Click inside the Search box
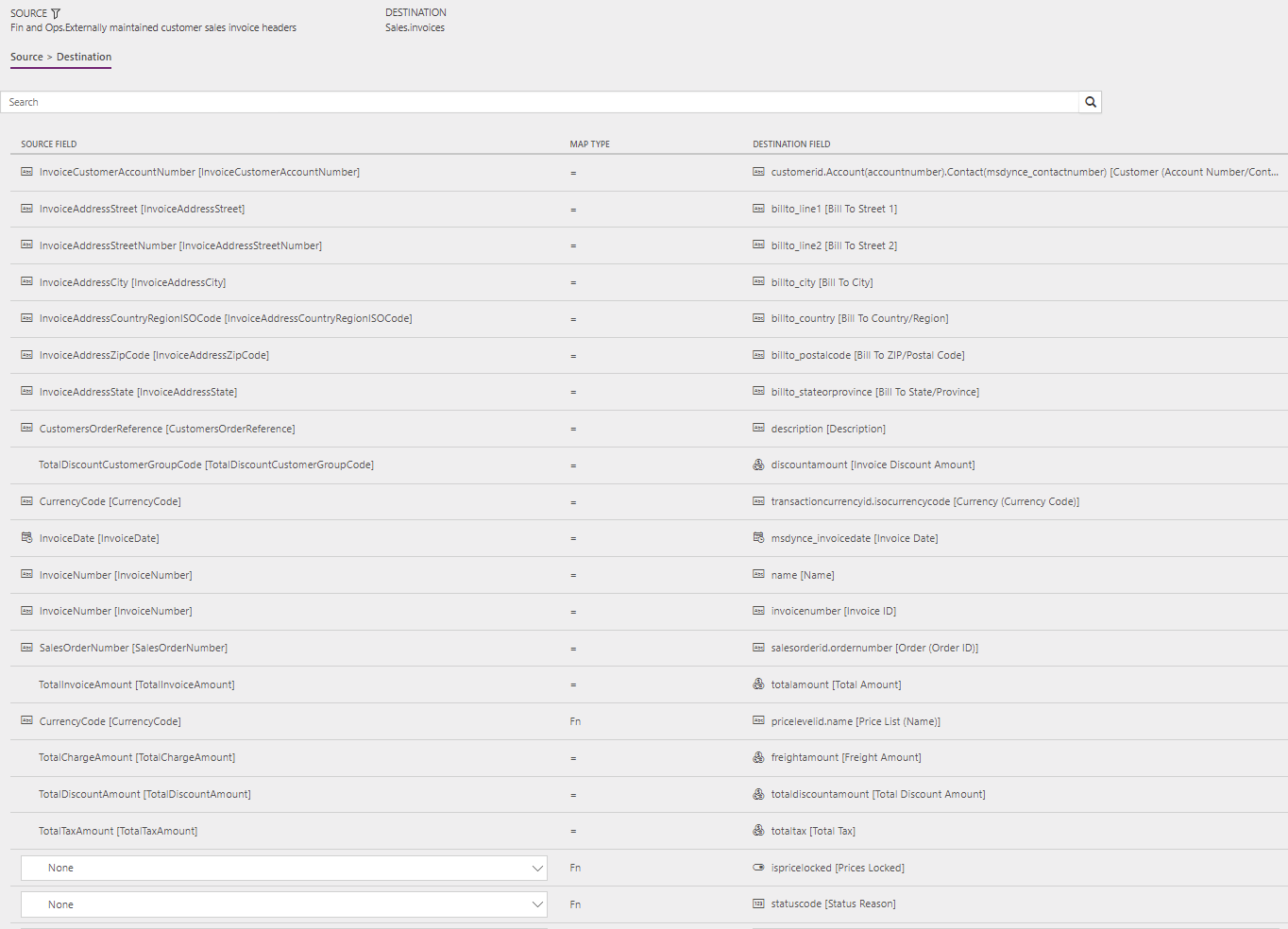Screen dimensions: 1288x929 coord(378,101)
